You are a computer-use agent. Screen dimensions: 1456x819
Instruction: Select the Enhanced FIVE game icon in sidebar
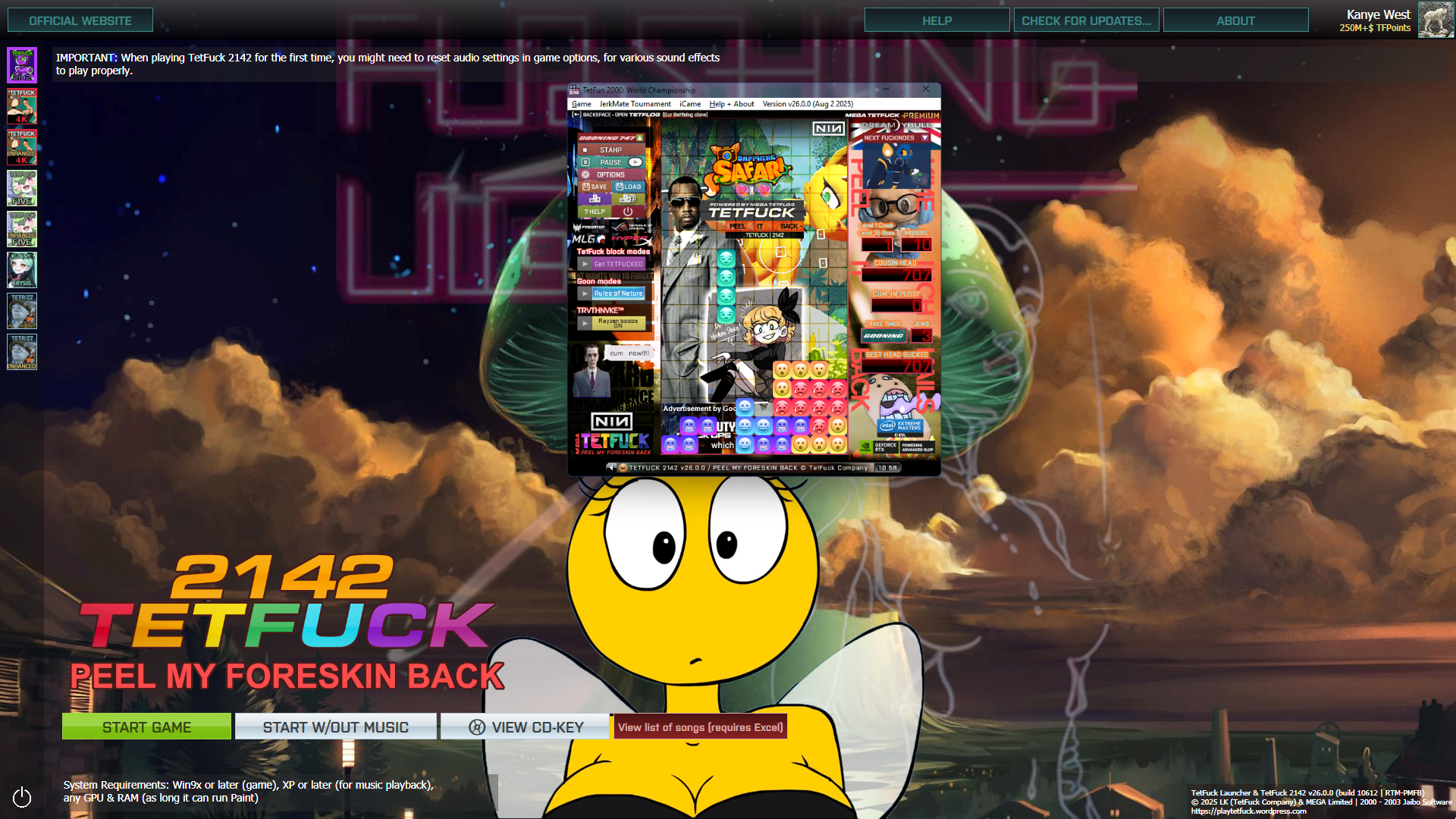point(22,229)
